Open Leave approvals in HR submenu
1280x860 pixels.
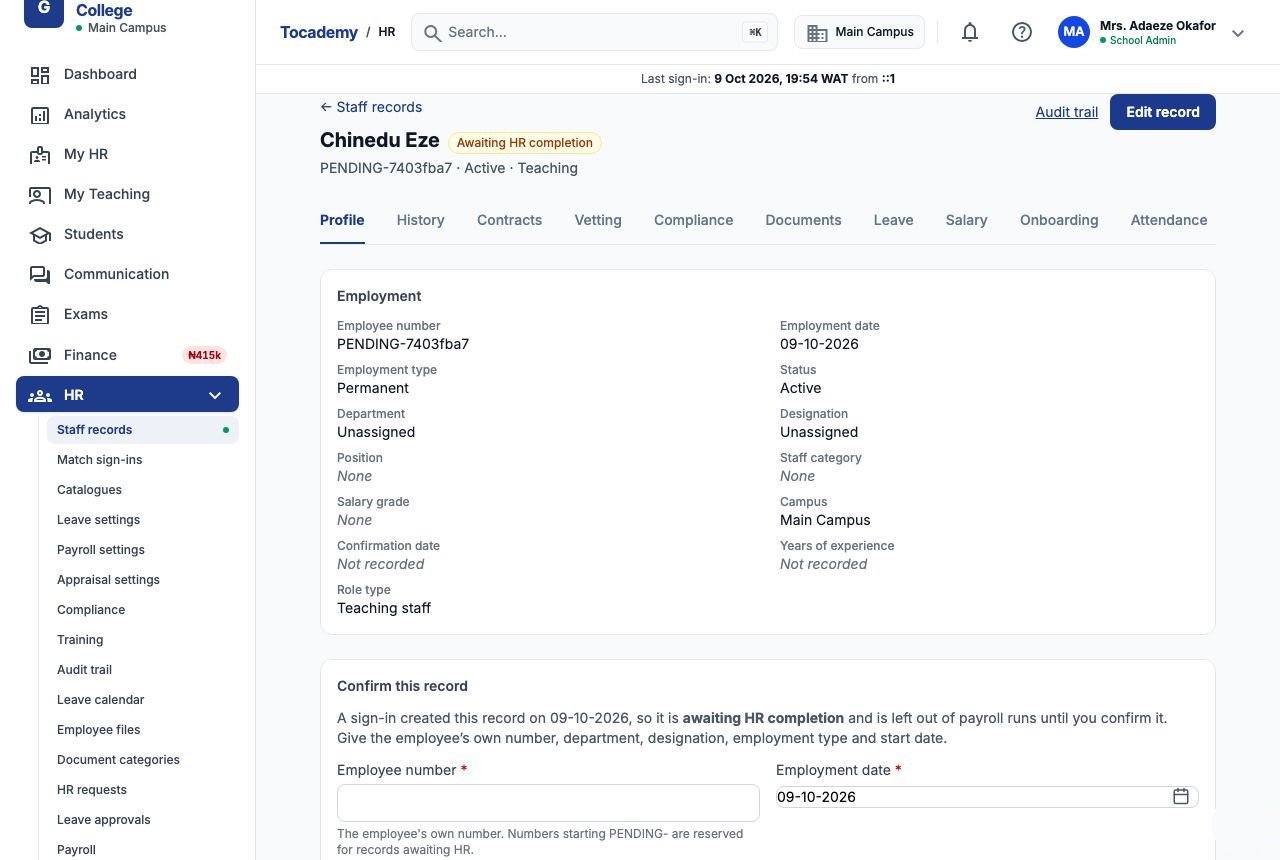click(x=104, y=820)
